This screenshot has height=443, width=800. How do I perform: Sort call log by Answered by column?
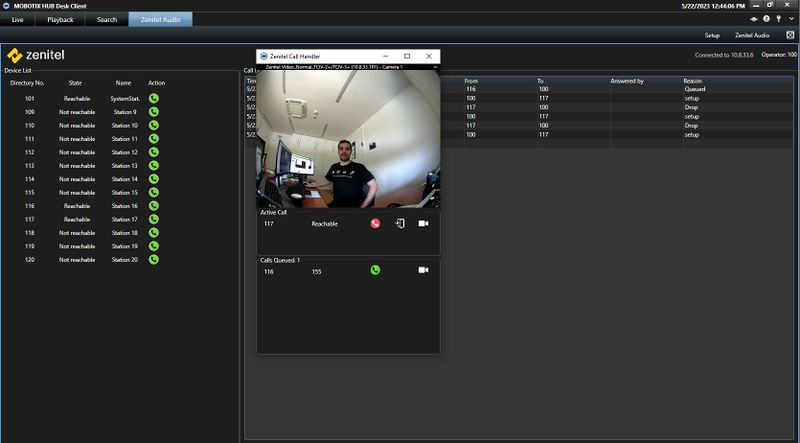[627, 81]
